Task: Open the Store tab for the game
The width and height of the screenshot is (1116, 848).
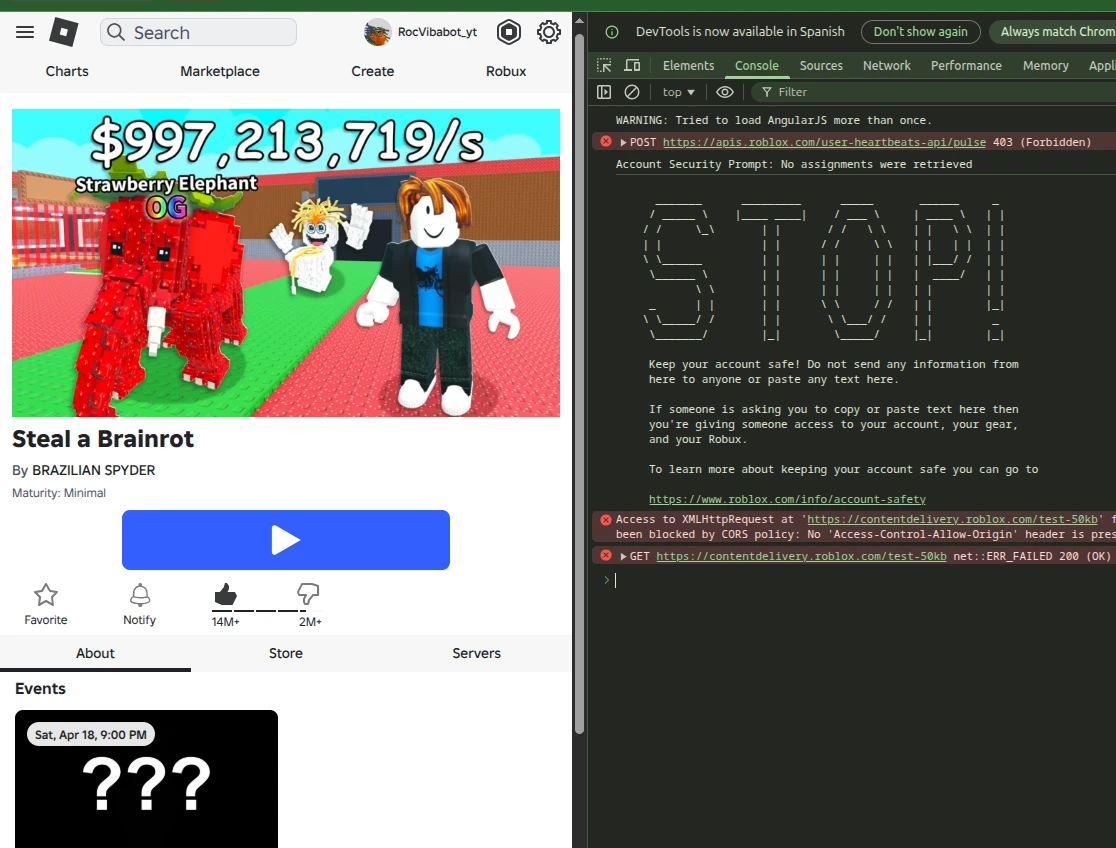Action: point(285,653)
